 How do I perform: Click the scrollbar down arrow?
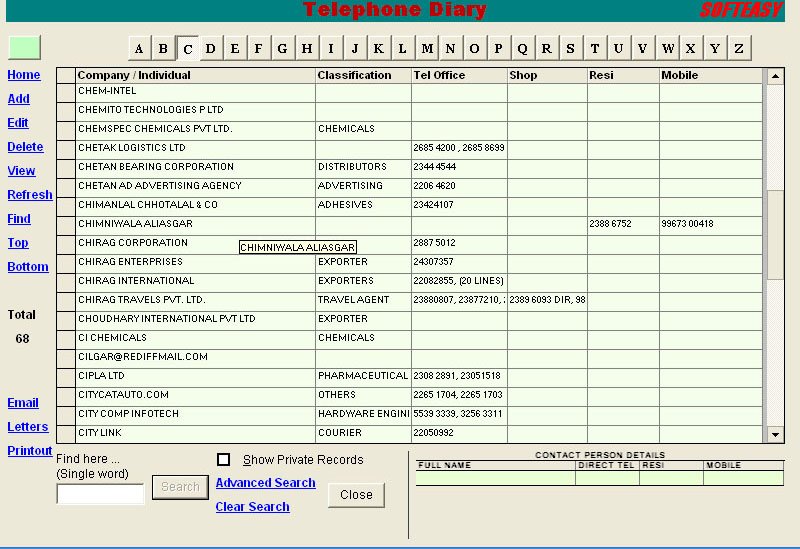point(775,435)
